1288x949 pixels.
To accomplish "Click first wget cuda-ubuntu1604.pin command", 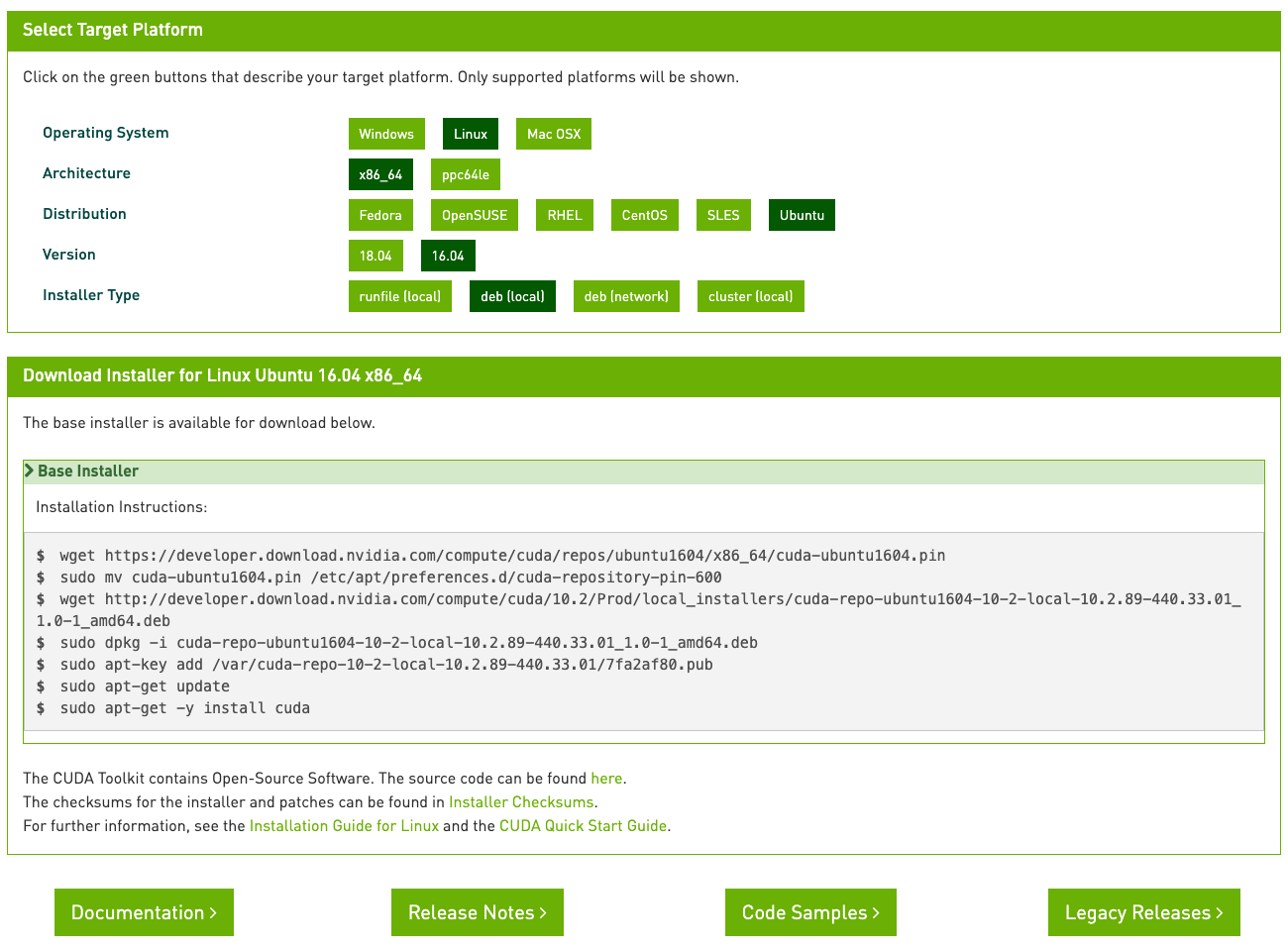I will click(502, 556).
